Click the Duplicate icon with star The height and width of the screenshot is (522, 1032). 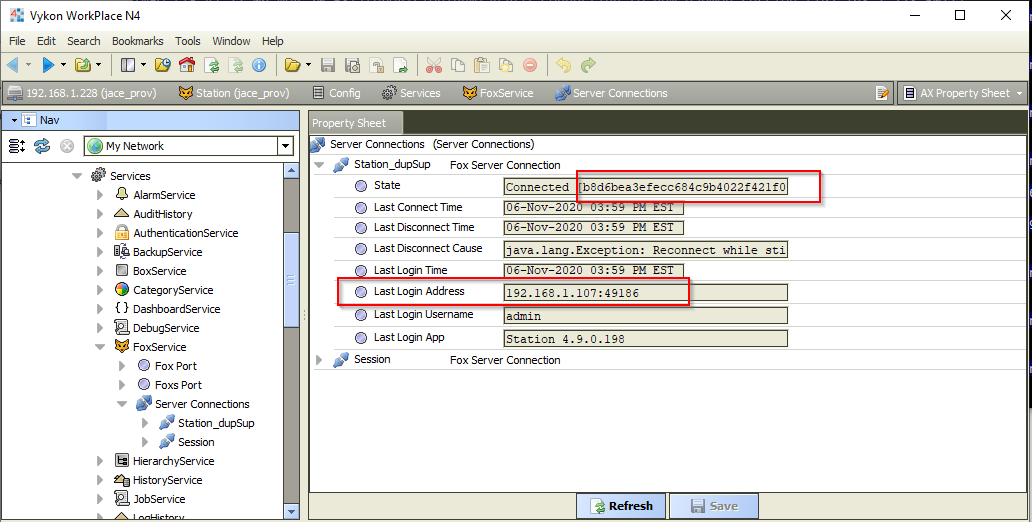click(x=505, y=65)
